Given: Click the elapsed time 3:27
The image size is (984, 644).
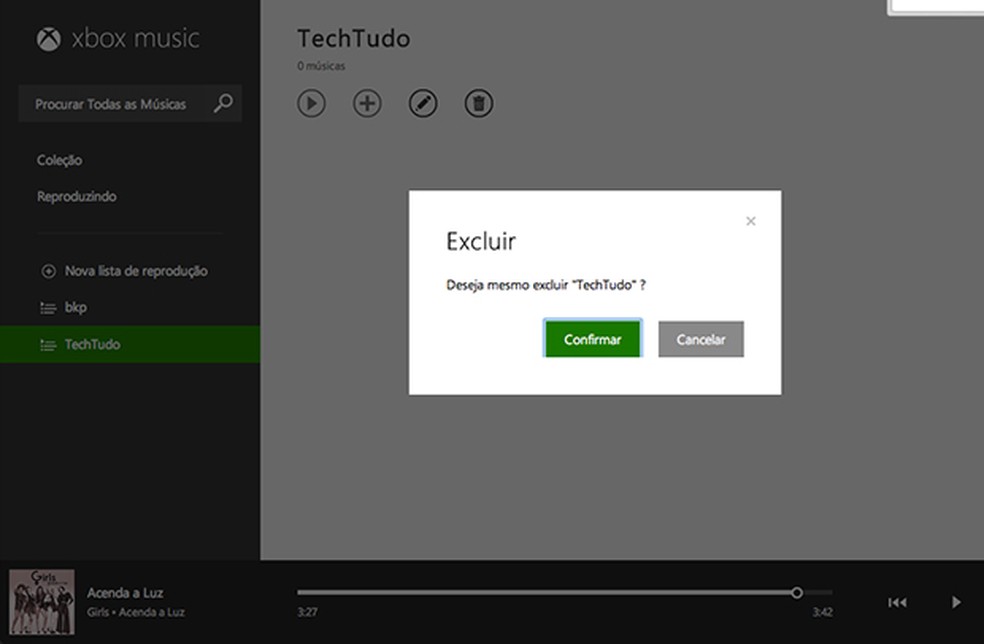Looking at the screenshot, I should (307, 612).
